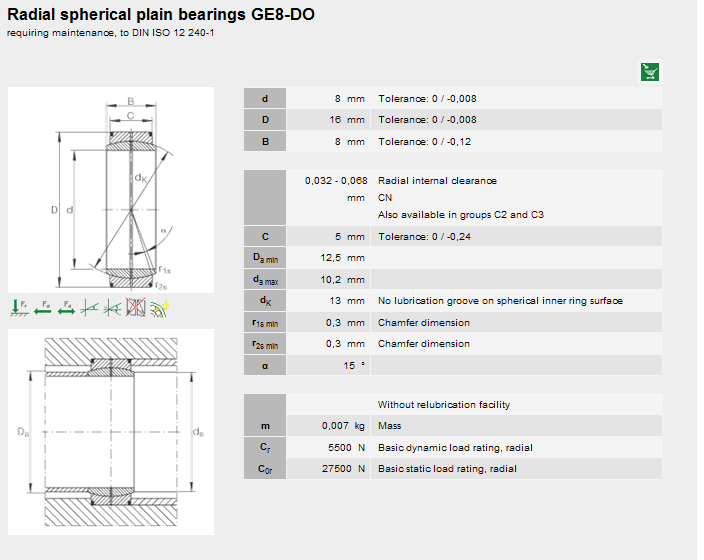The width and height of the screenshot is (704, 560).
Task: Select Also available in groups C2 and C3
Action: click(x=461, y=215)
